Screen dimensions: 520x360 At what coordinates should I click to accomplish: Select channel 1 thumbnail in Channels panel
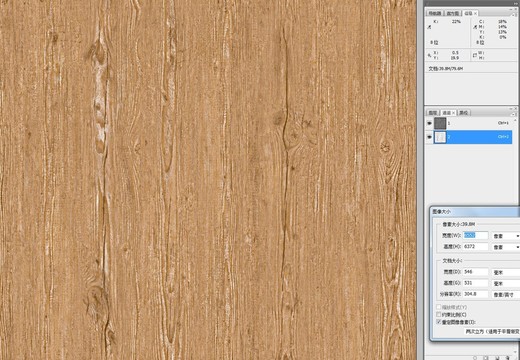[x=440, y=123]
